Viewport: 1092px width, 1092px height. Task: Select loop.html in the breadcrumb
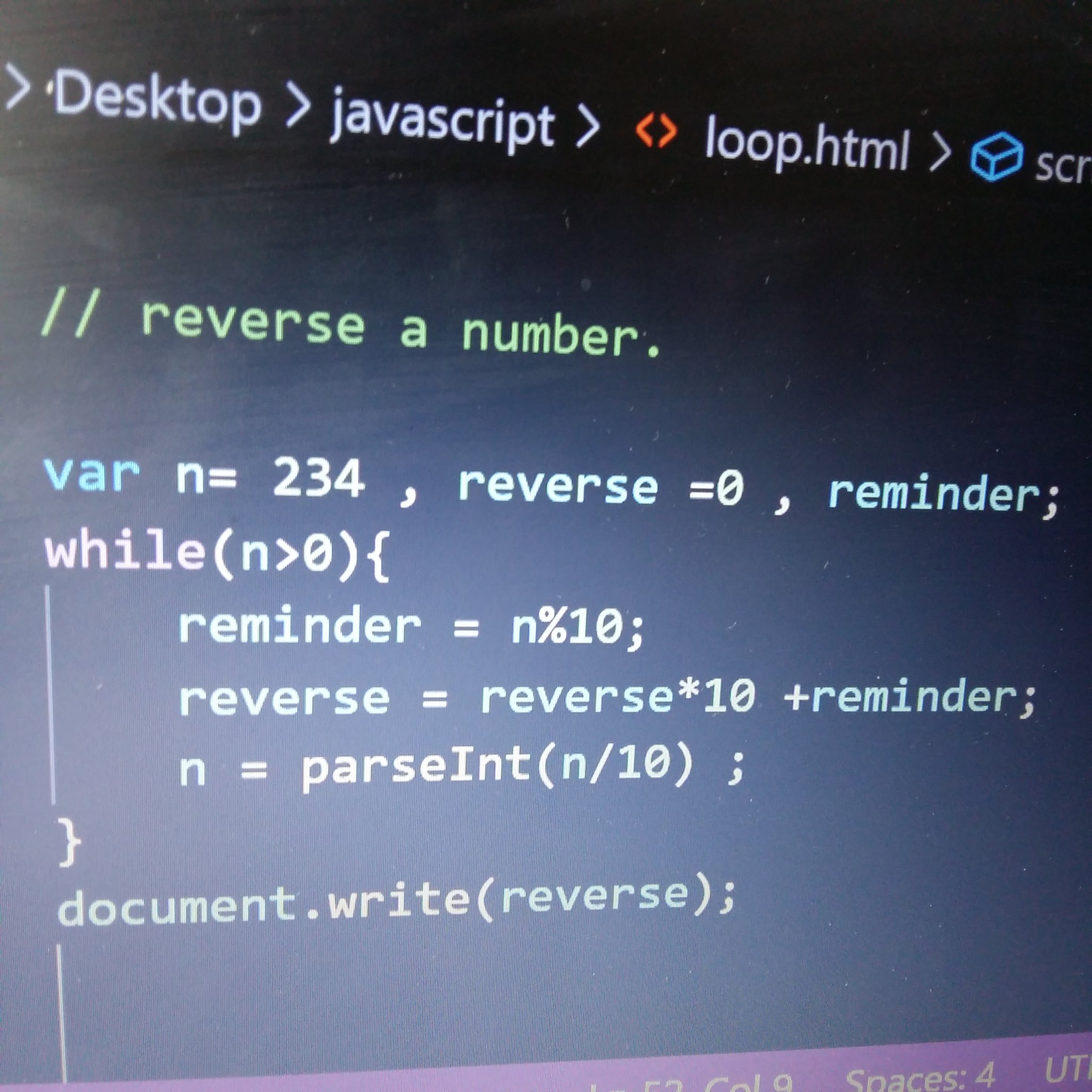coord(807,144)
